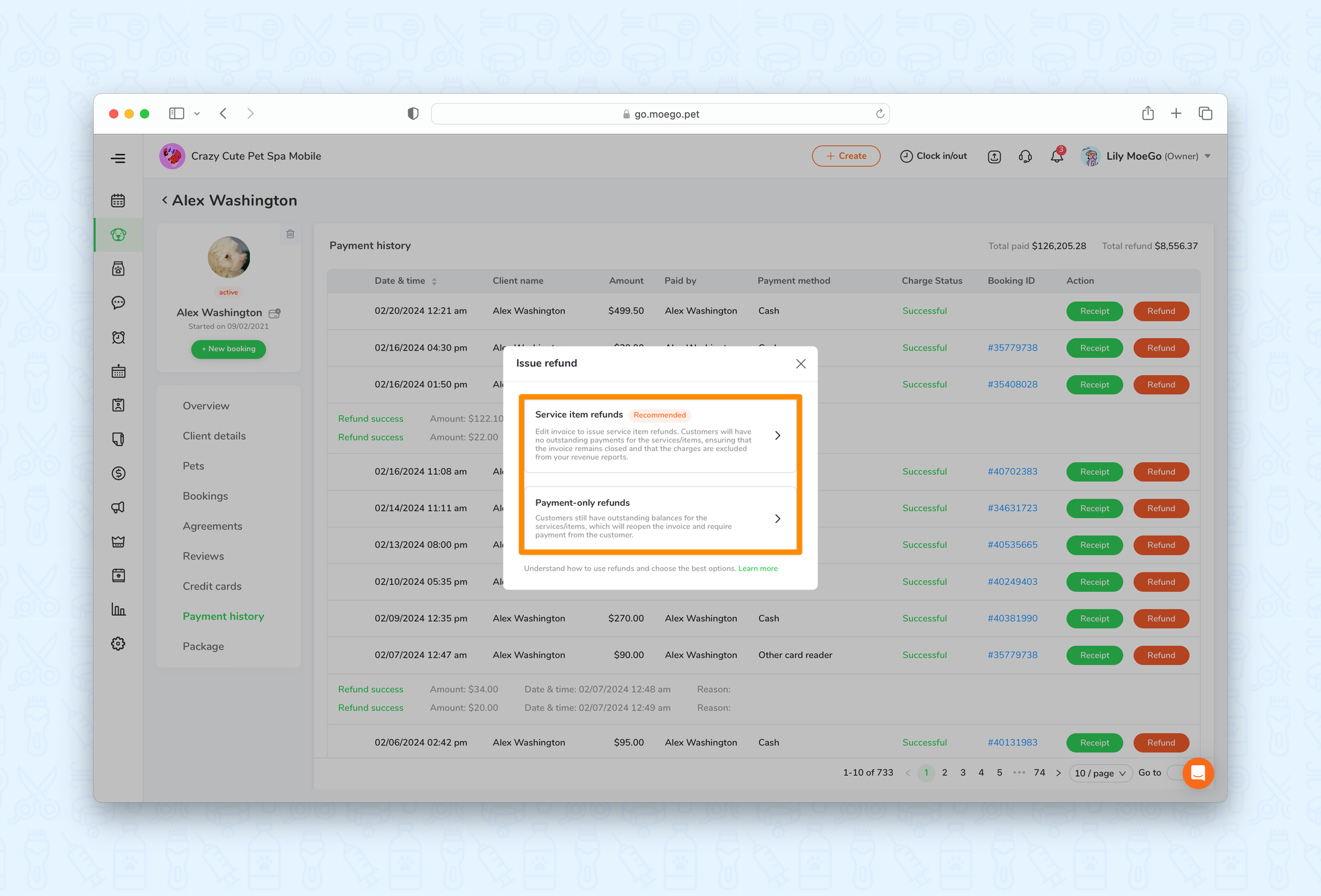Open the notifications bell icon

1057,156
